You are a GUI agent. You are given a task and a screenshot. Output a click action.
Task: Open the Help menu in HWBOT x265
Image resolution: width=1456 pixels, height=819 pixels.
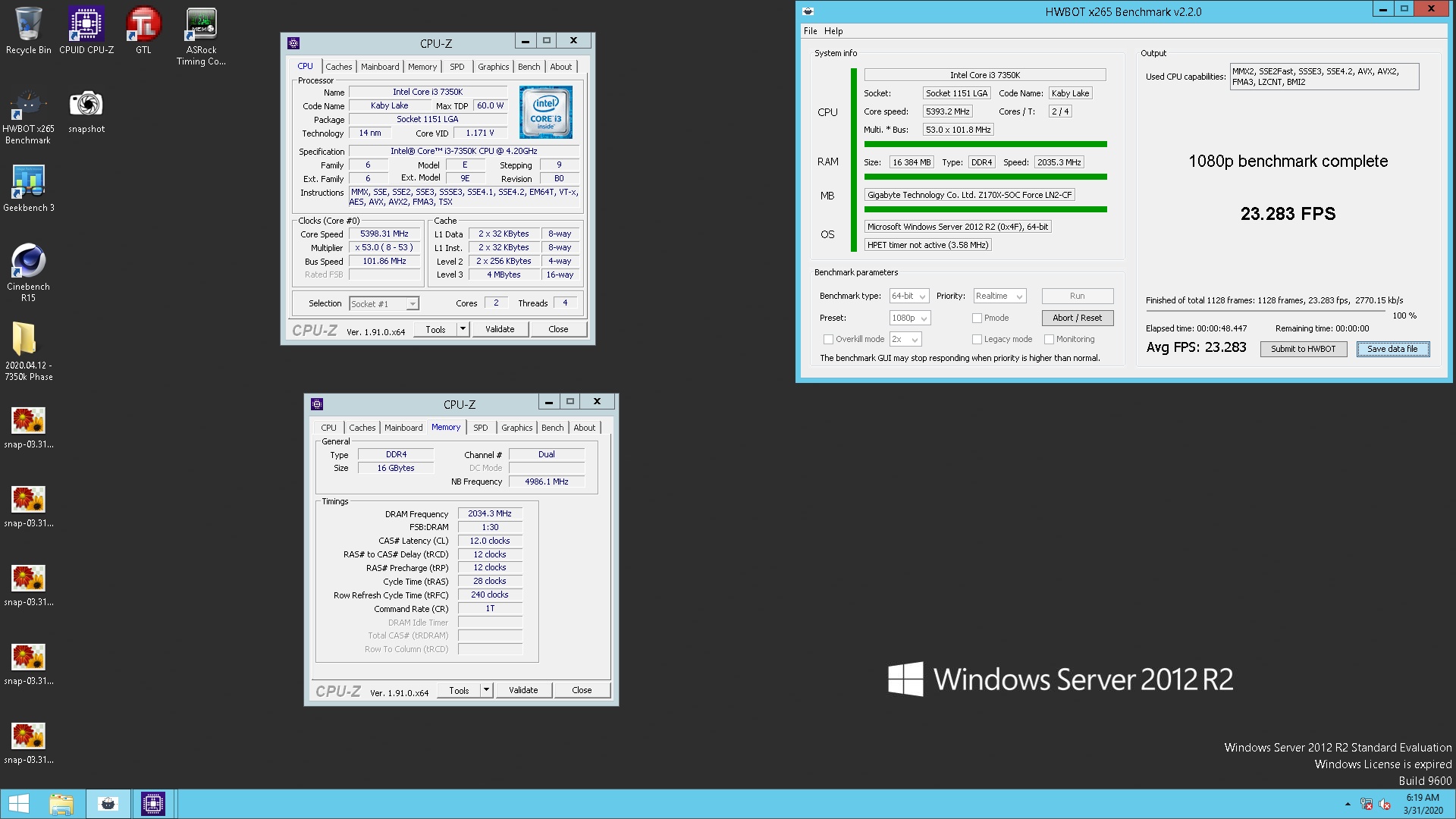(x=833, y=31)
